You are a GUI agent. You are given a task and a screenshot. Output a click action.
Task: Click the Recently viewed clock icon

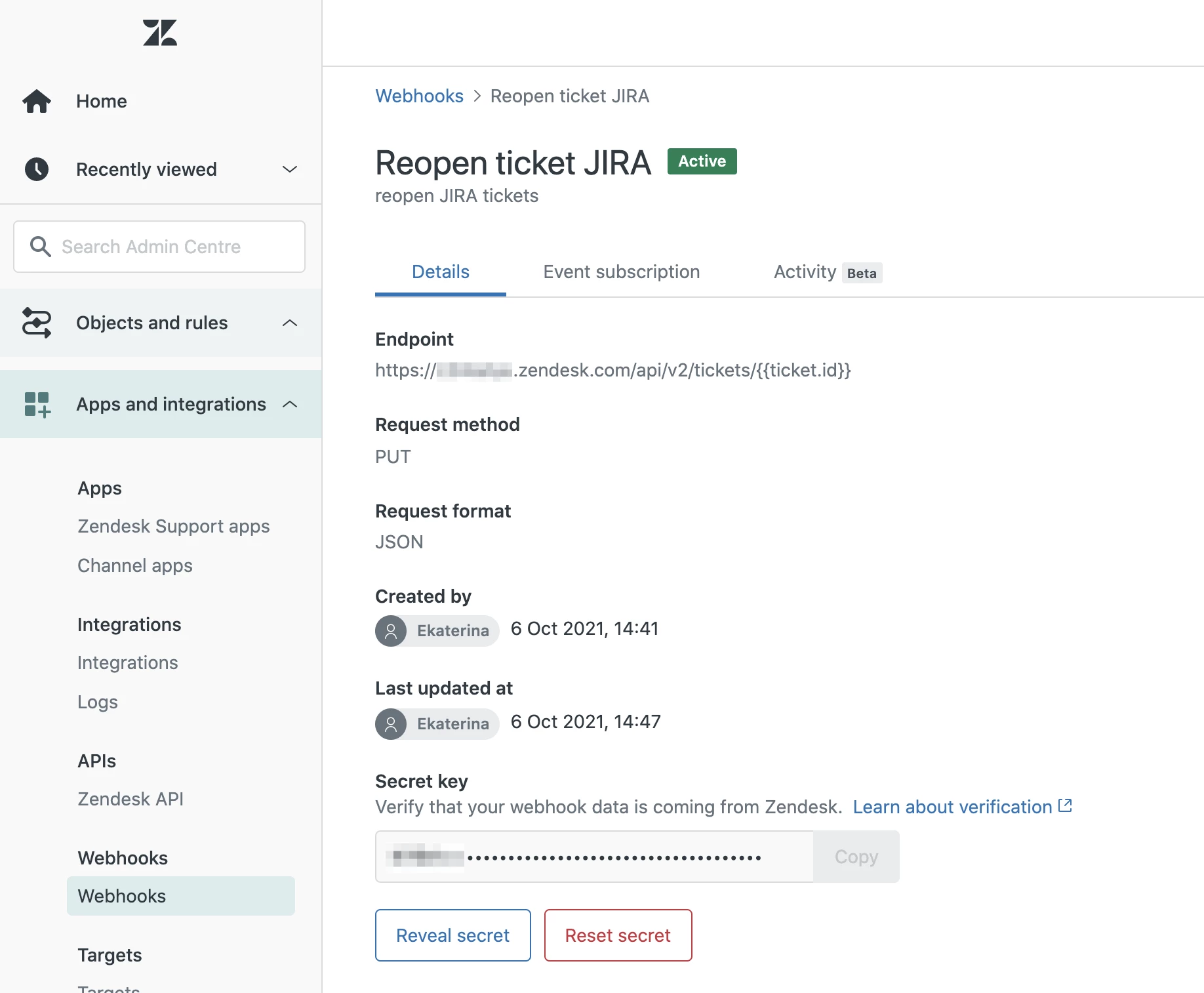coord(37,169)
